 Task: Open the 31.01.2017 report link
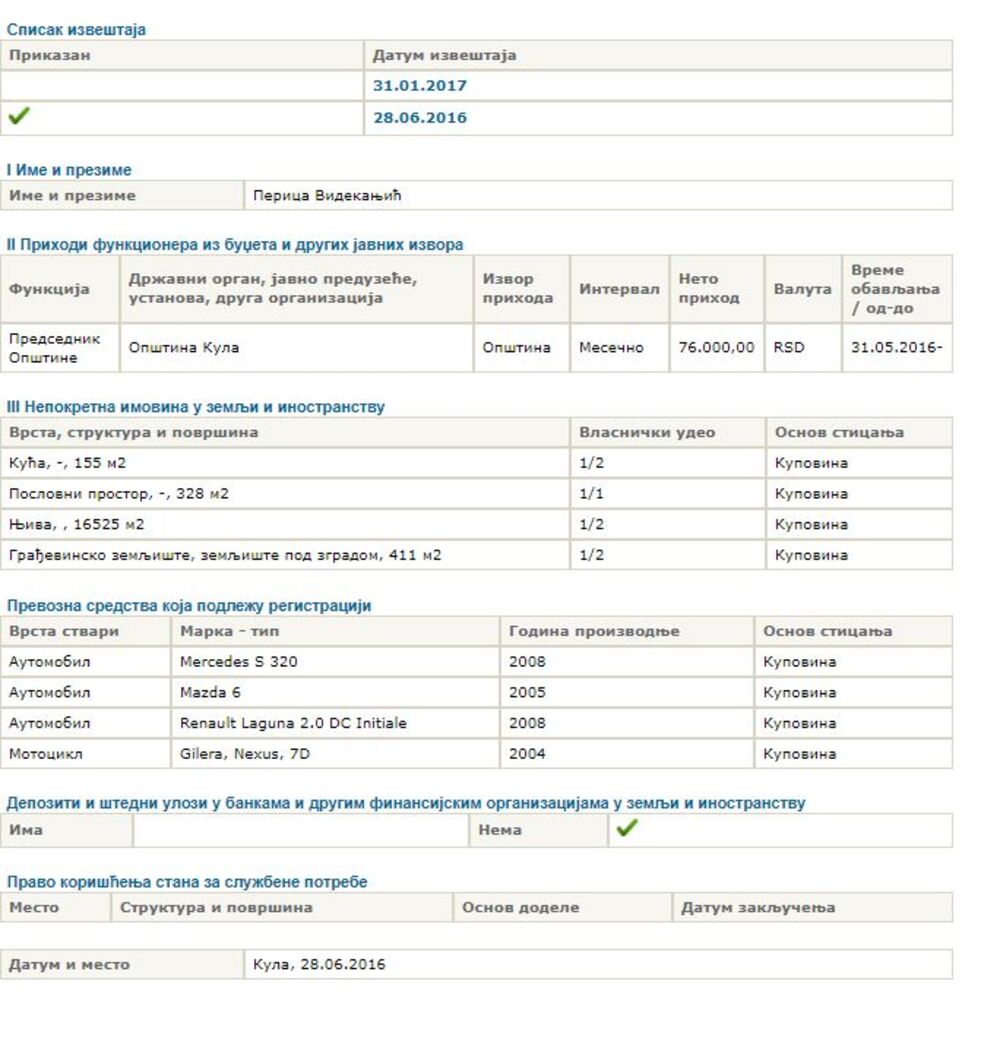419,86
